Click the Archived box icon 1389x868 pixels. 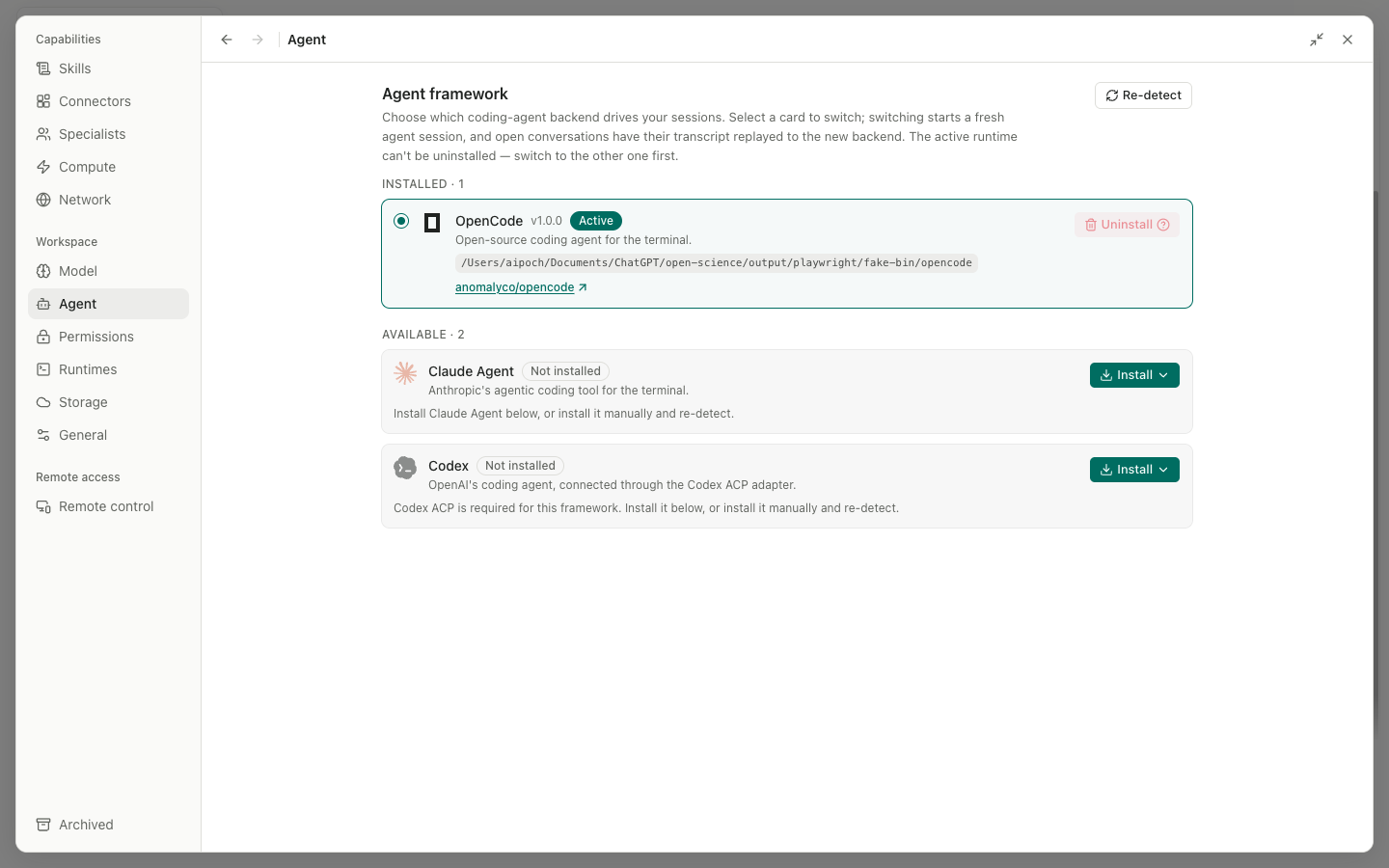click(x=43, y=825)
